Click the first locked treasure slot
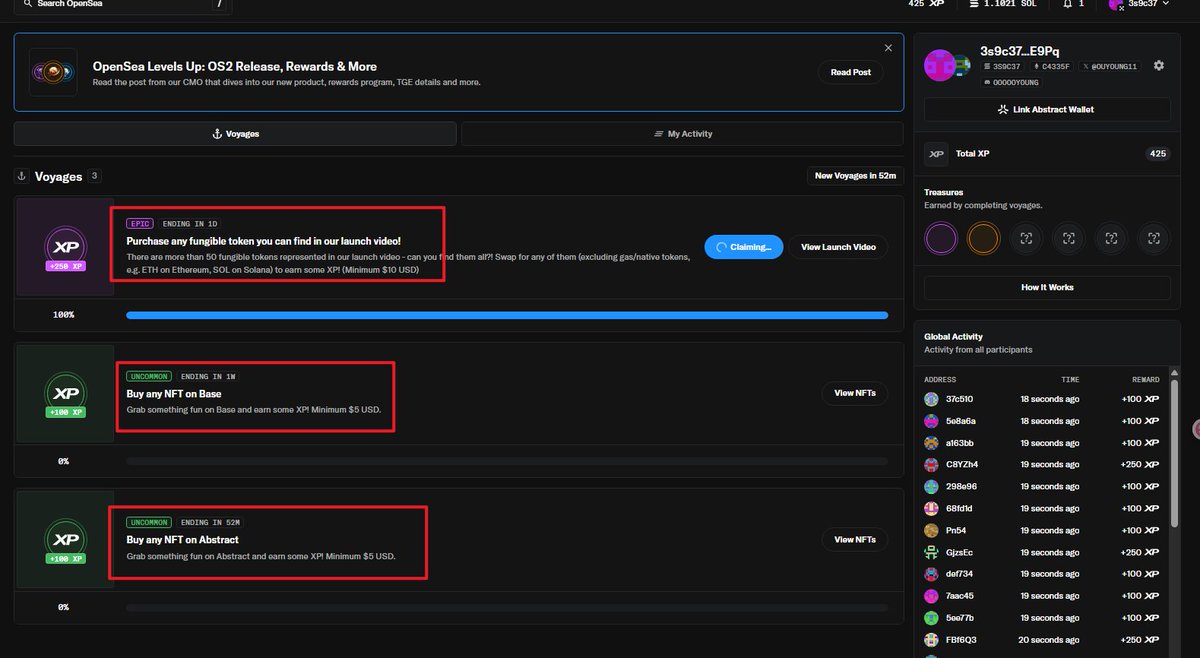 tap(1026, 238)
